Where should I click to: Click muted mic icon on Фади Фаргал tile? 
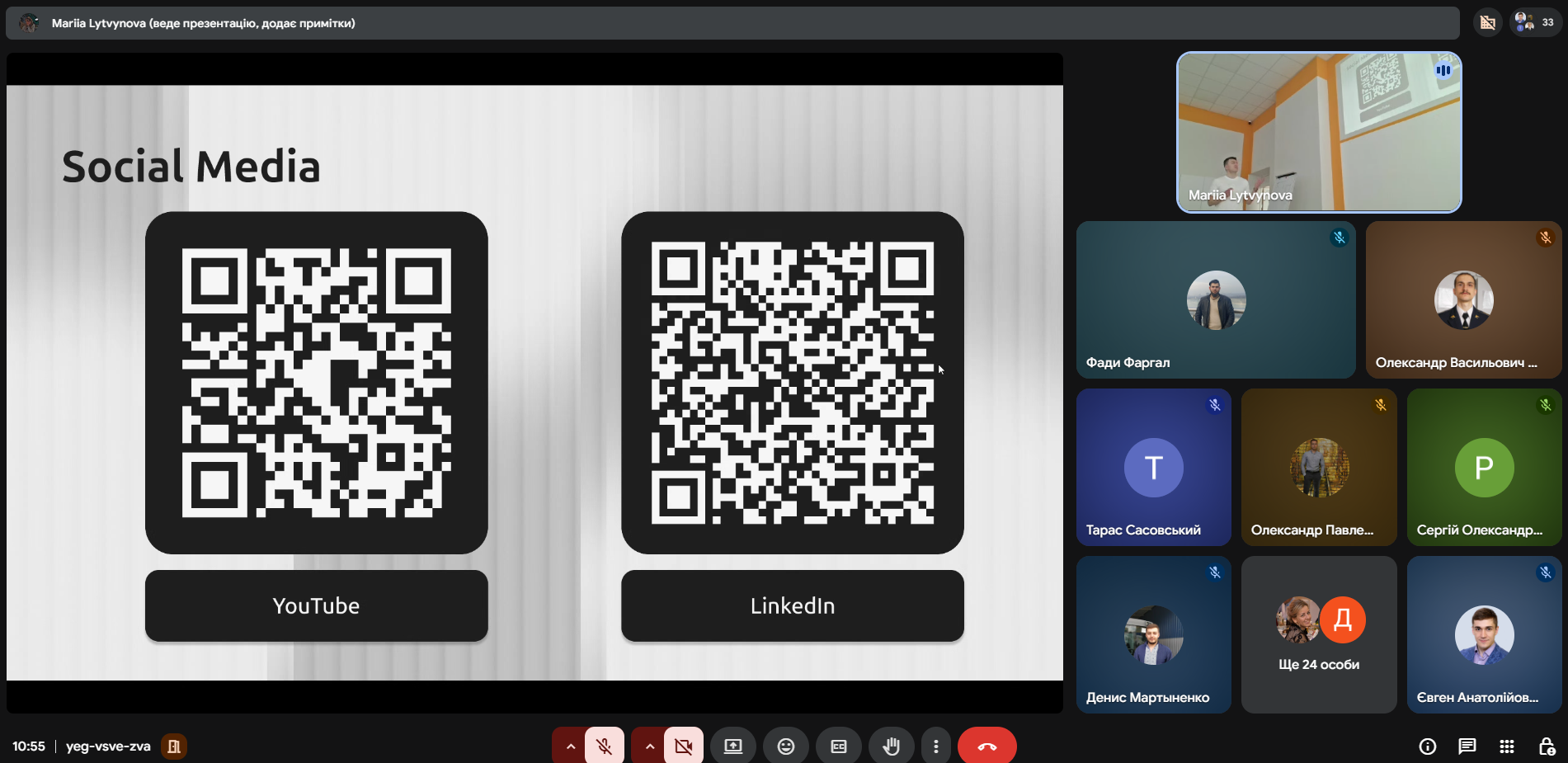(x=1340, y=238)
